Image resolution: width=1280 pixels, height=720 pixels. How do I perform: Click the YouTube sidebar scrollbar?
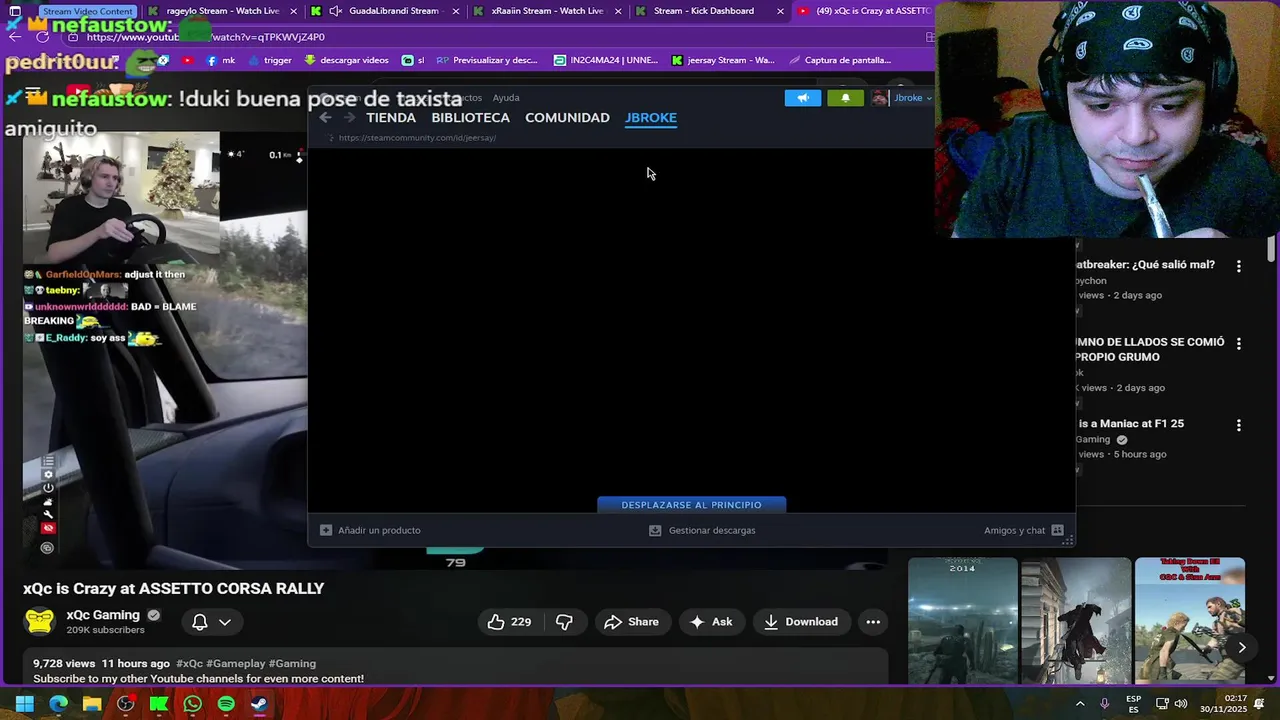[1271, 250]
